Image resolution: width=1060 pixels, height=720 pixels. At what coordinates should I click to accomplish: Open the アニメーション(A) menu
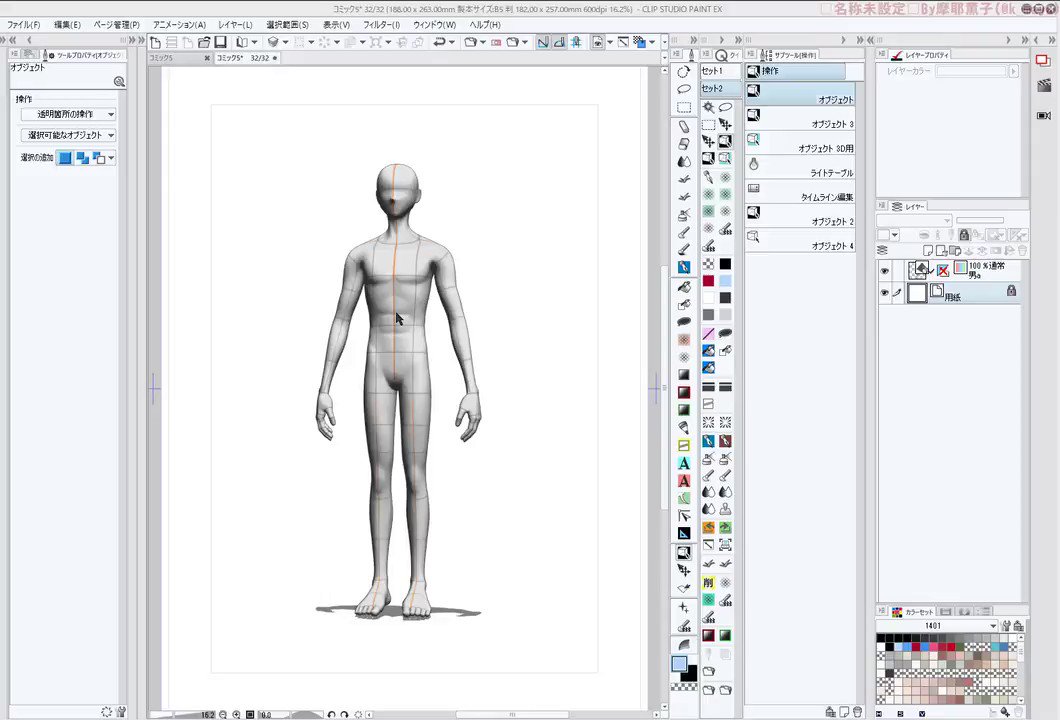[179, 24]
